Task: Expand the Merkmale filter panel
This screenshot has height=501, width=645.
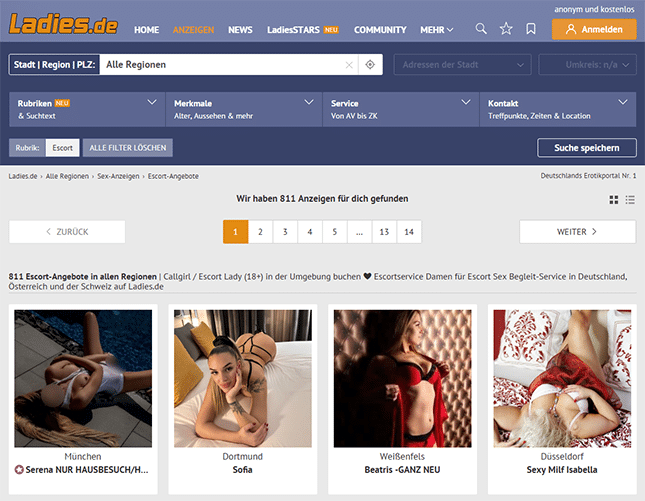Action: coord(243,109)
